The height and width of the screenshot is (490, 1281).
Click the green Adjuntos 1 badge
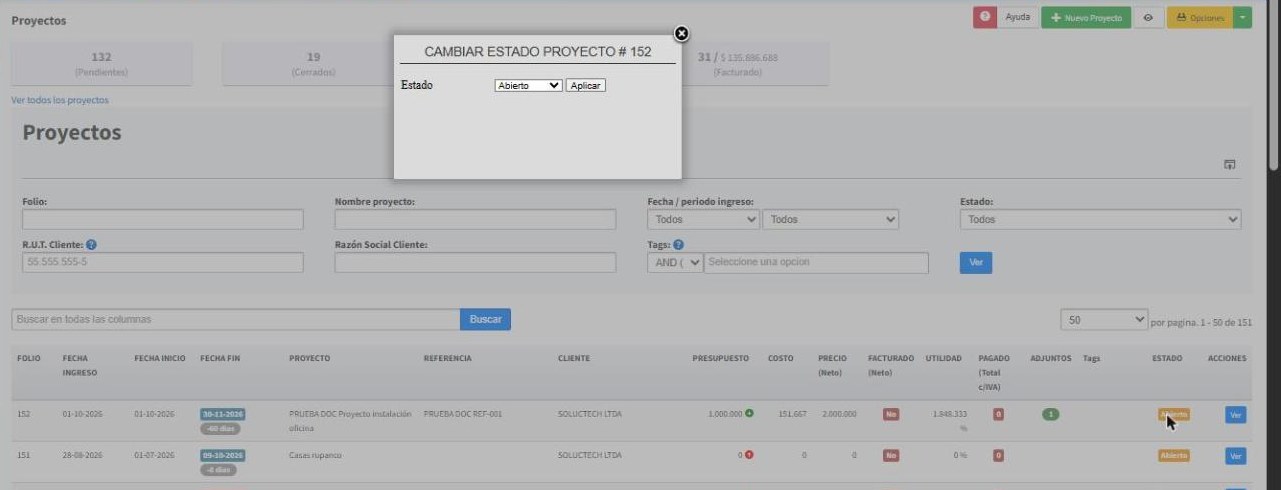click(1050, 414)
